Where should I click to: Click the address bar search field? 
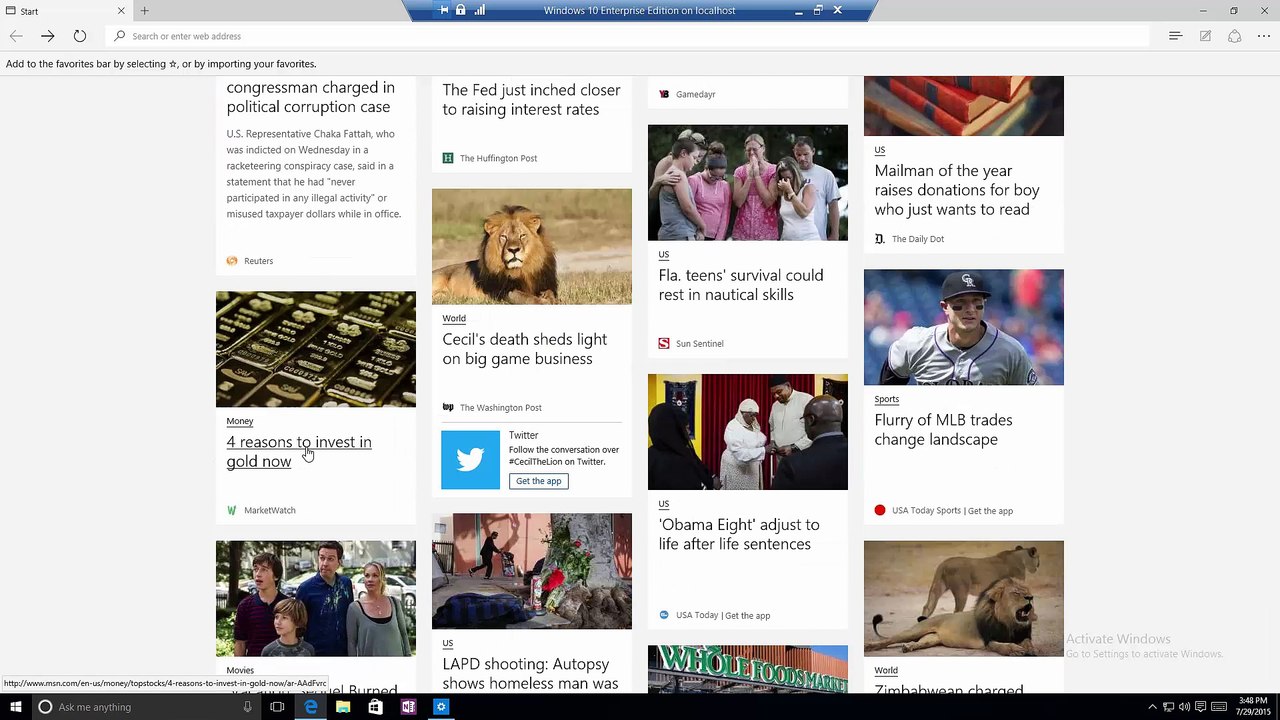pyautogui.click(x=630, y=36)
